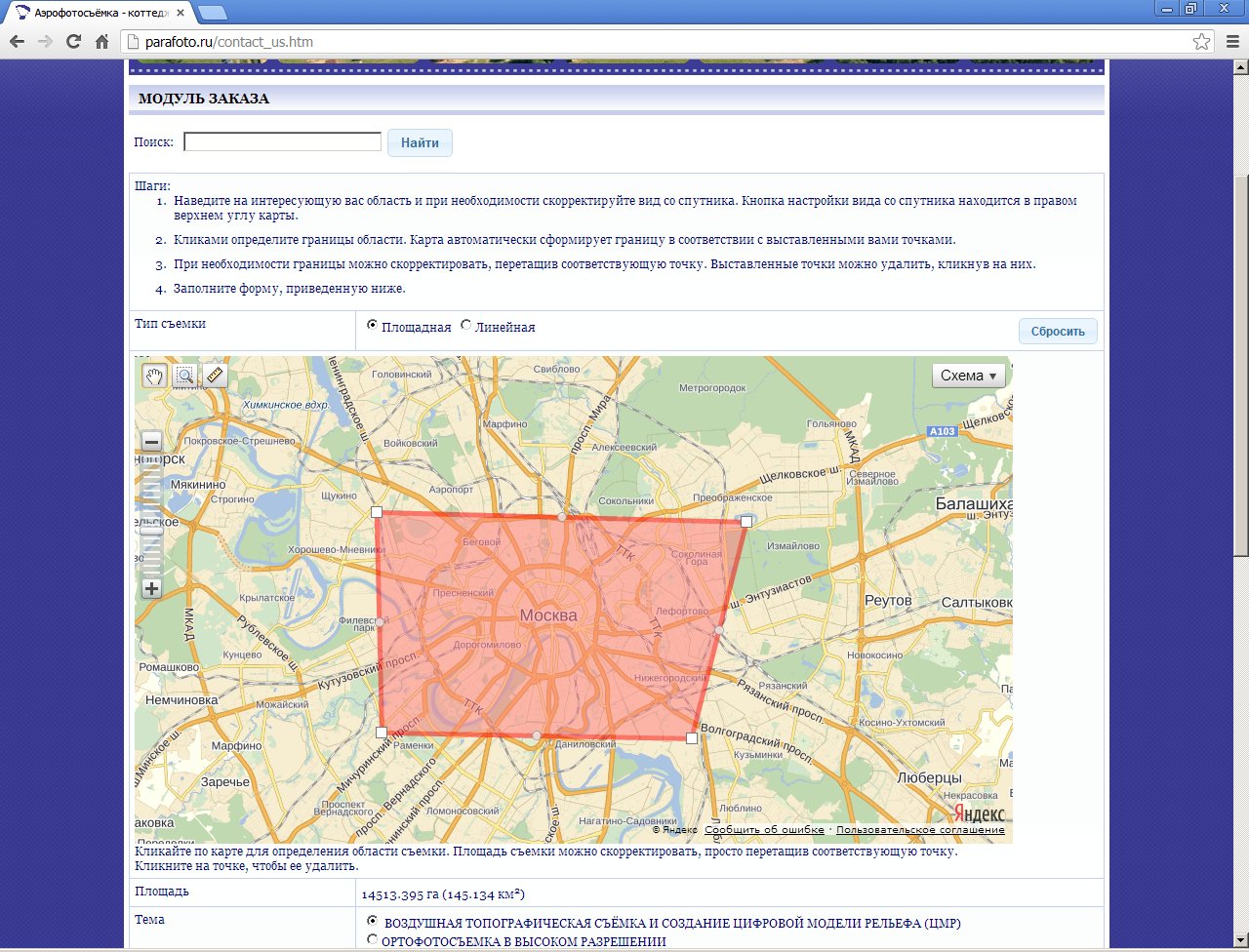Click the Немчиновка label on the map

point(181,699)
